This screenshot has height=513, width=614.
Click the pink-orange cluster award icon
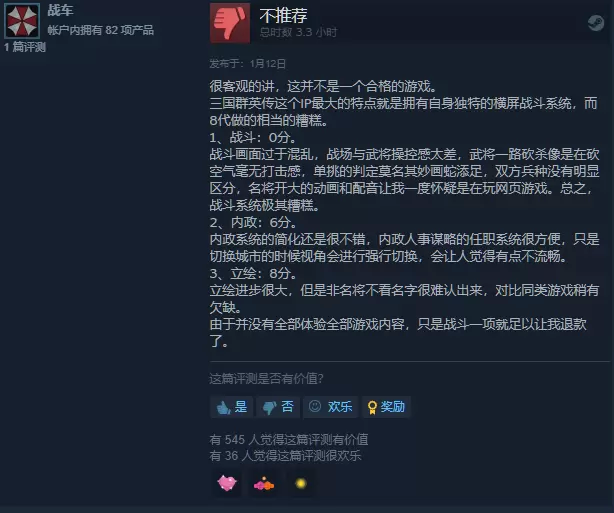coord(264,484)
